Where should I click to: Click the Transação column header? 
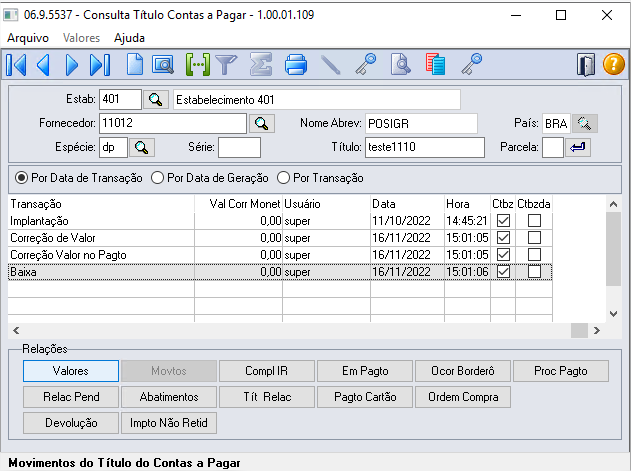tap(101, 204)
